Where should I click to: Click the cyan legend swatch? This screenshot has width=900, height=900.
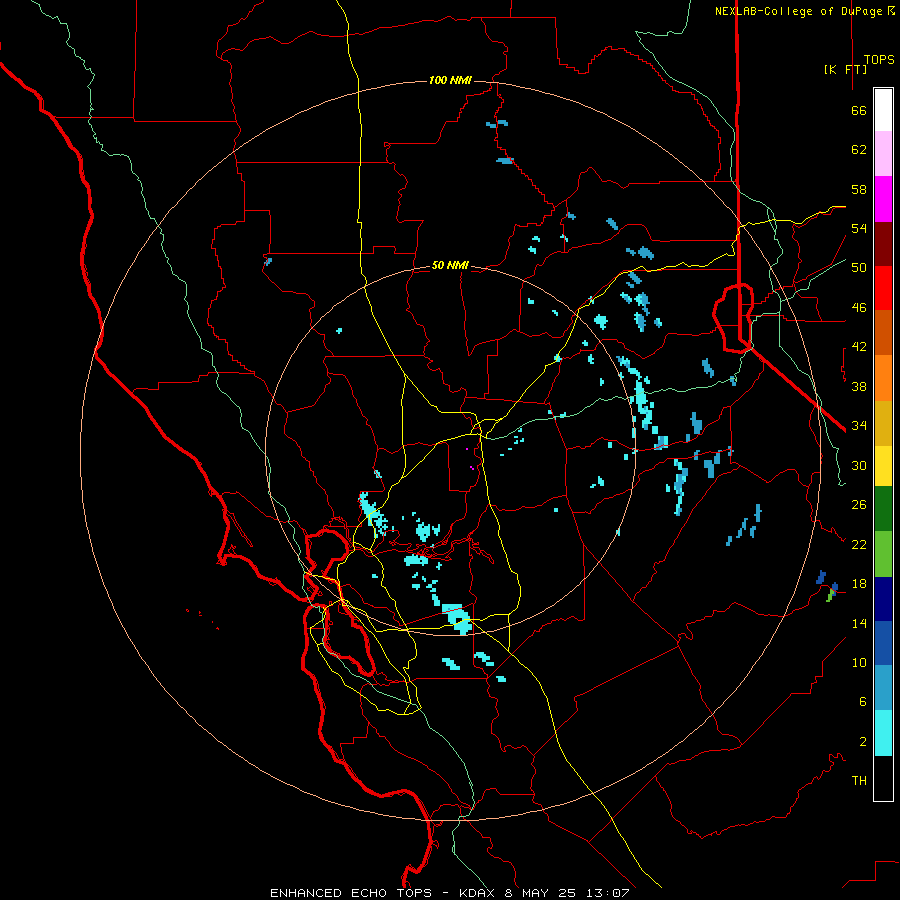click(x=883, y=733)
